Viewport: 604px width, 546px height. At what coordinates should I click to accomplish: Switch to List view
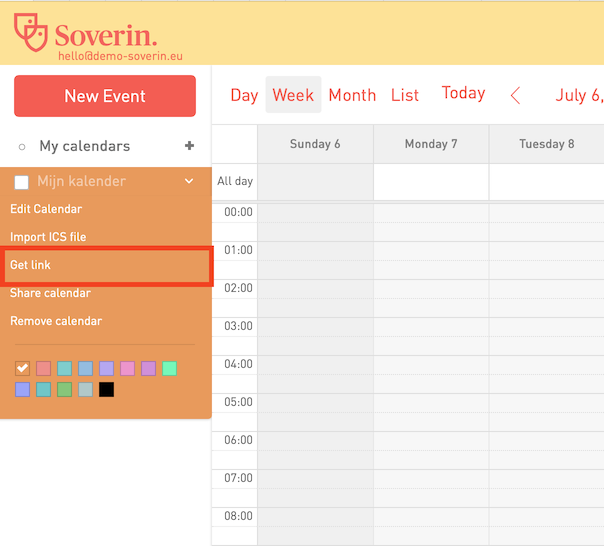(x=404, y=95)
